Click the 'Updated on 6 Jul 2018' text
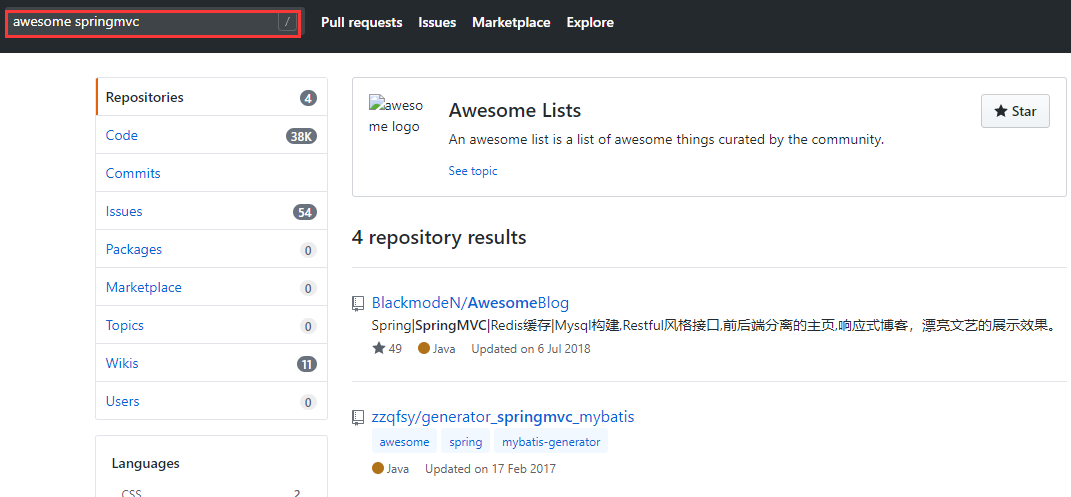Viewport: 1071px width, 497px height. point(531,349)
